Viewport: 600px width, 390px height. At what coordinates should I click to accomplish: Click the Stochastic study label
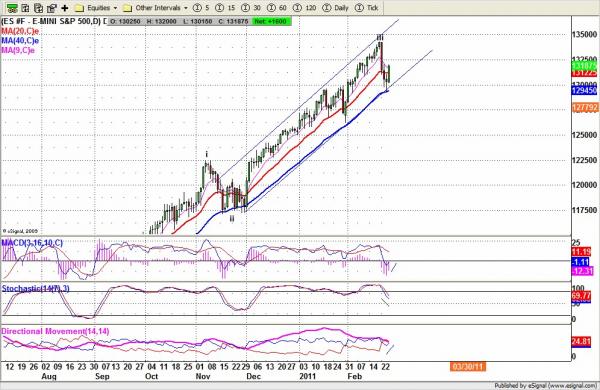36,288
